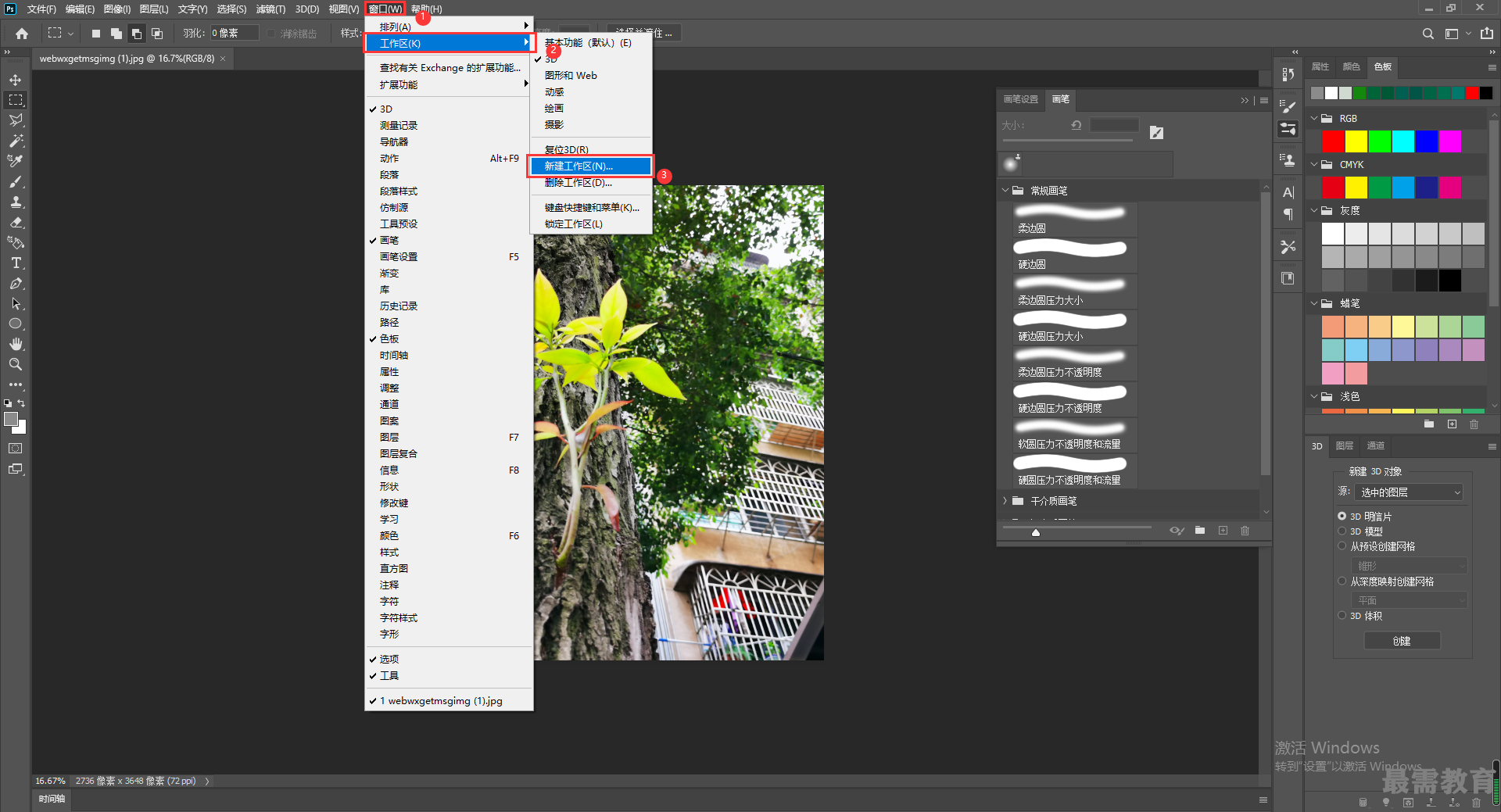This screenshot has width=1501, height=812.
Task: Select the 从深度映射创建网格 radio button
Action: [x=1342, y=581]
